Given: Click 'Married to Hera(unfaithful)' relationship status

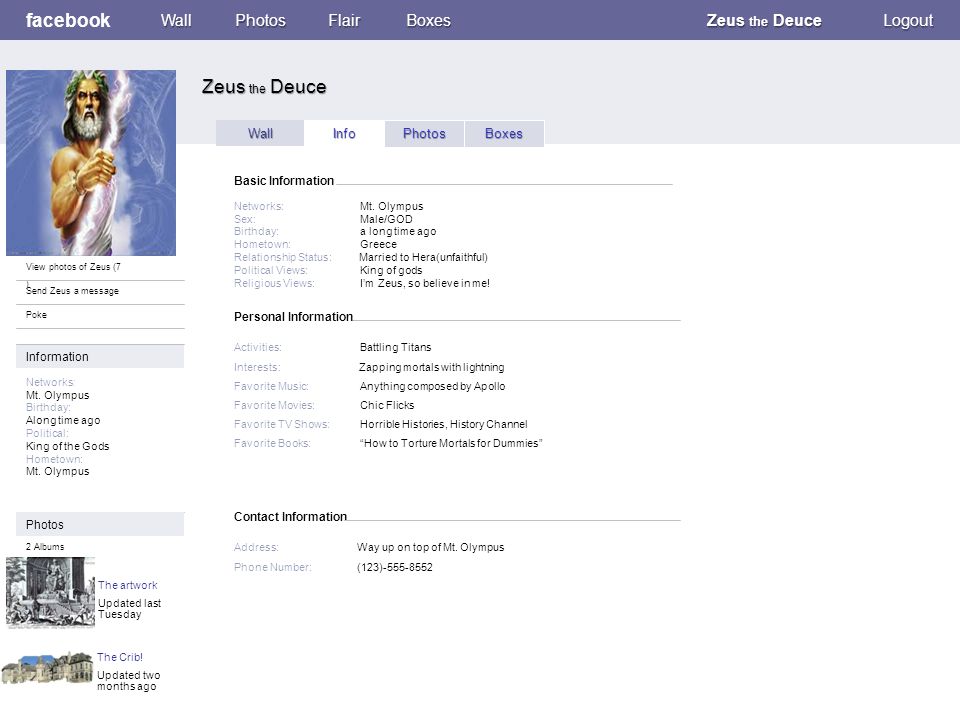Looking at the screenshot, I should (423, 257).
